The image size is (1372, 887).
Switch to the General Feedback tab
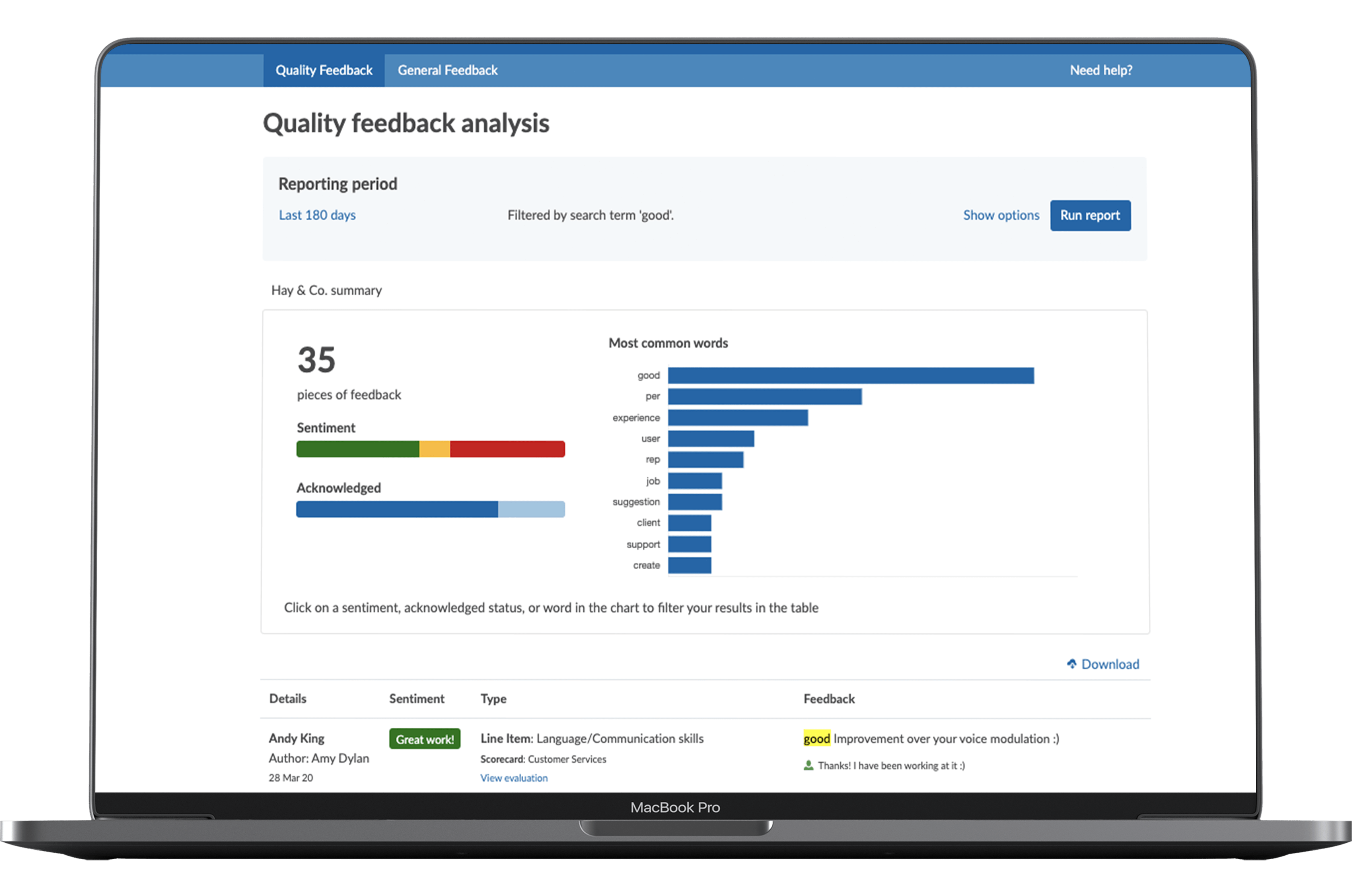[x=447, y=70]
